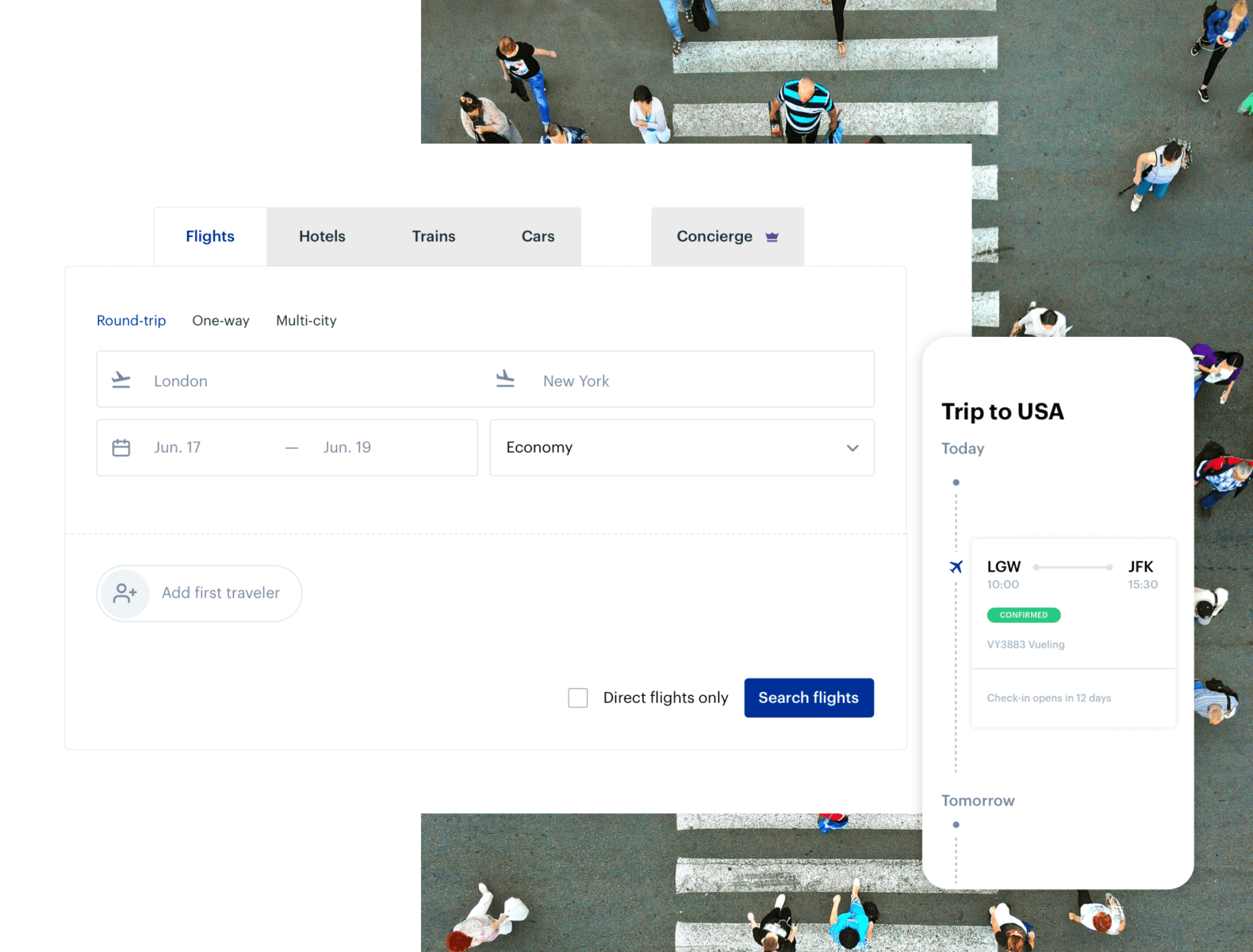Edit the New York destination field
1253x952 pixels.
tap(680, 380)
